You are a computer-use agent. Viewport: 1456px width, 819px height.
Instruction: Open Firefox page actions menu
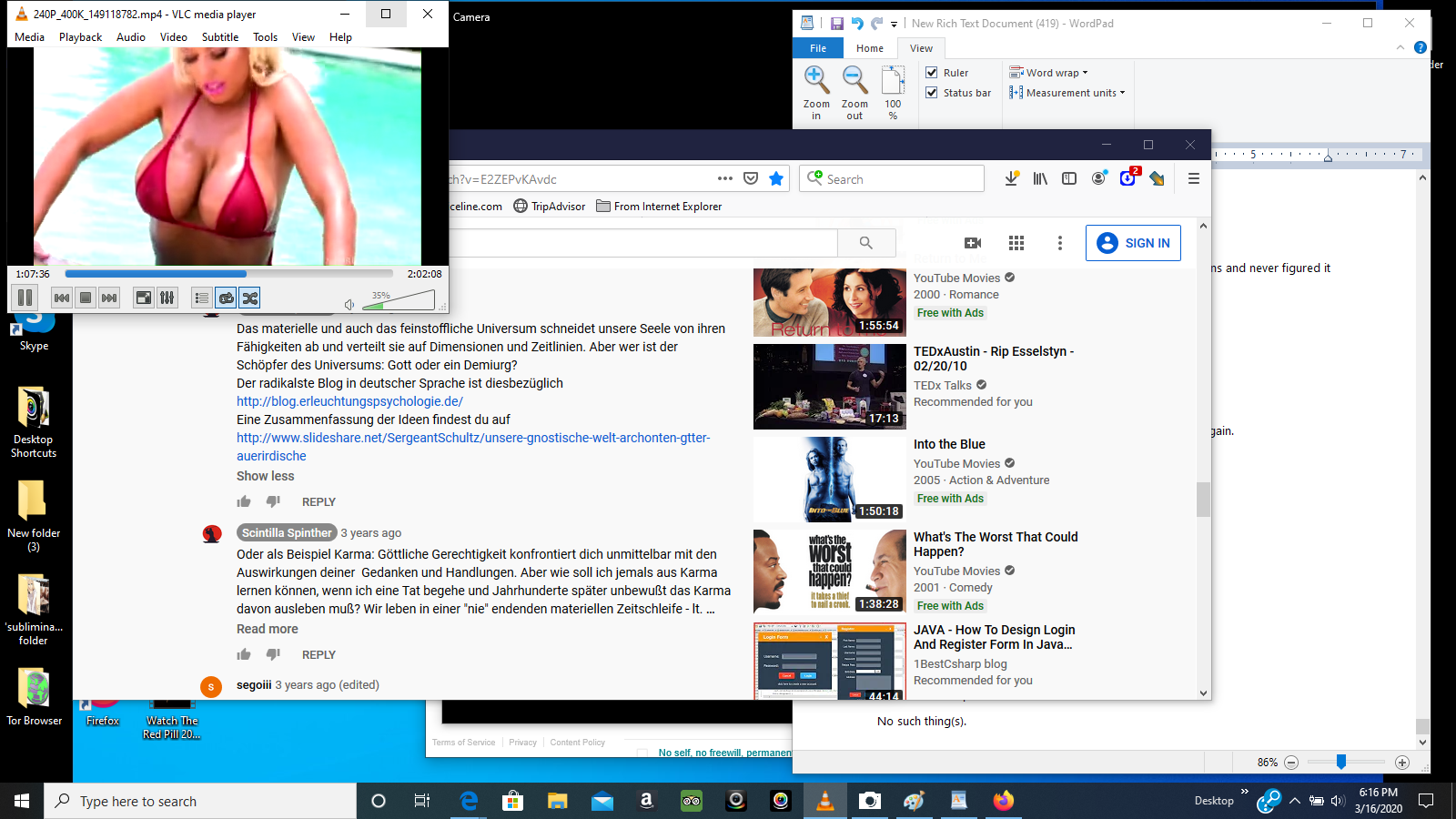725,179
